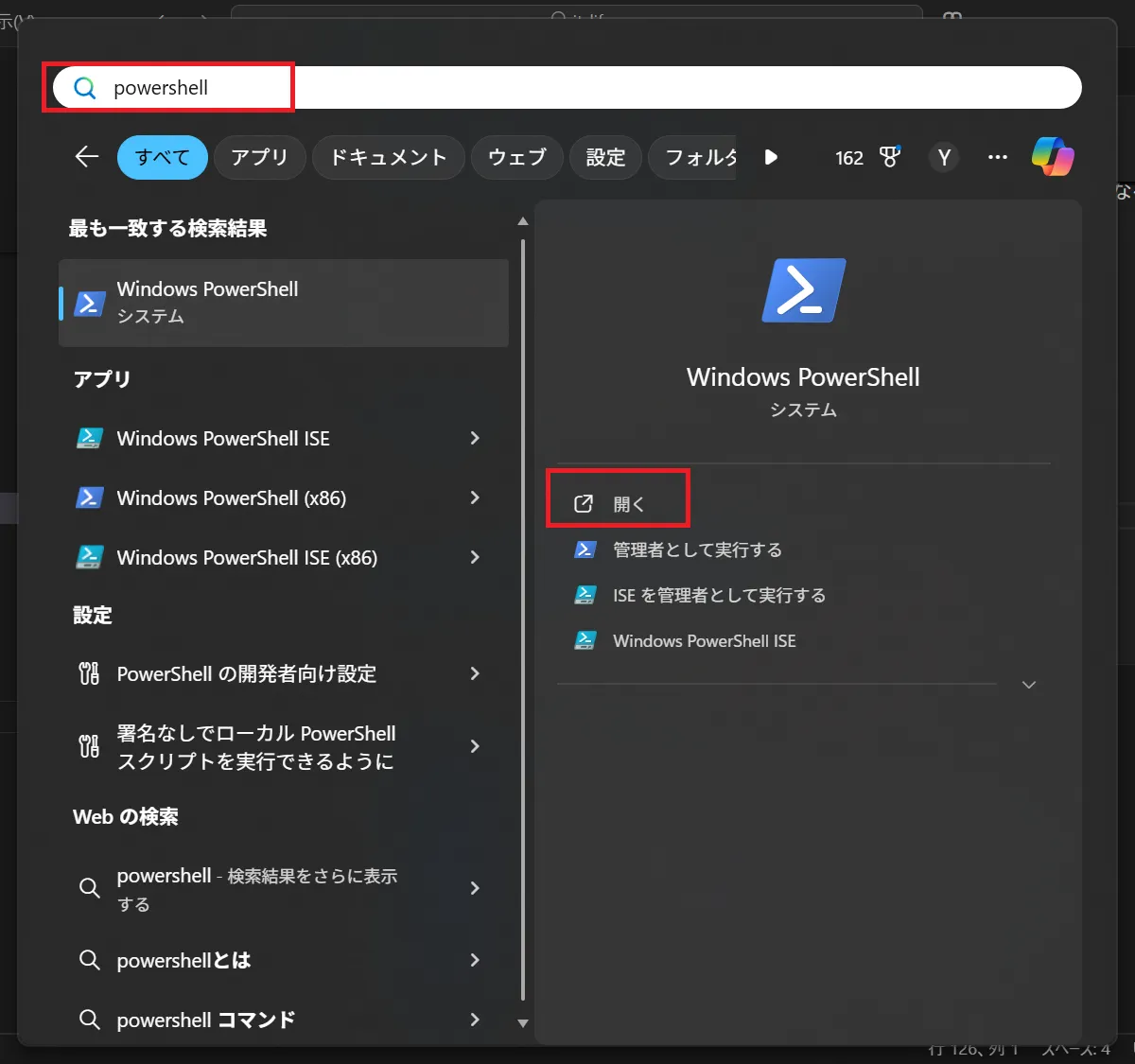
Task: Click the 署名なしでローカル PowerShell settings icon
Action: click(89, 746)
